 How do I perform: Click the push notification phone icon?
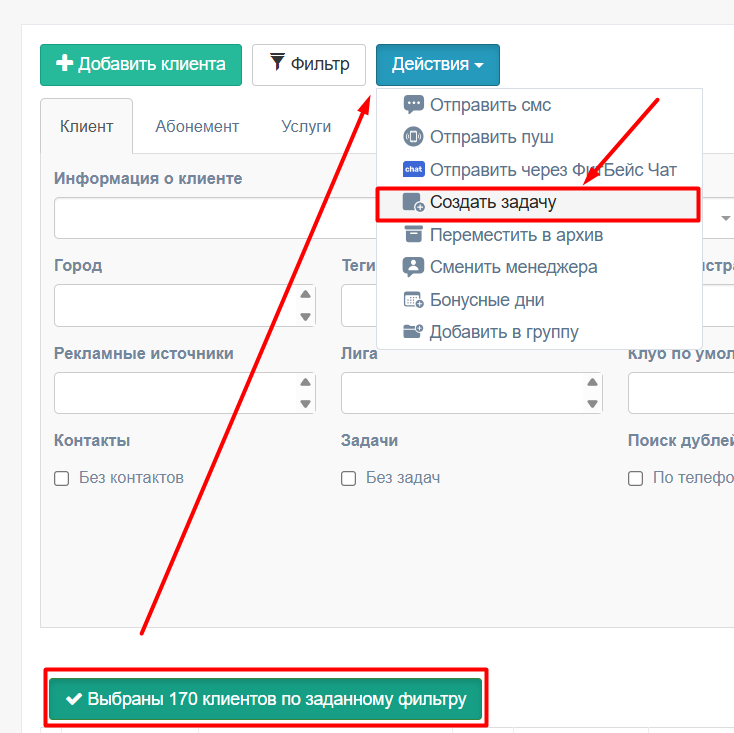click(x=413, y=137)
